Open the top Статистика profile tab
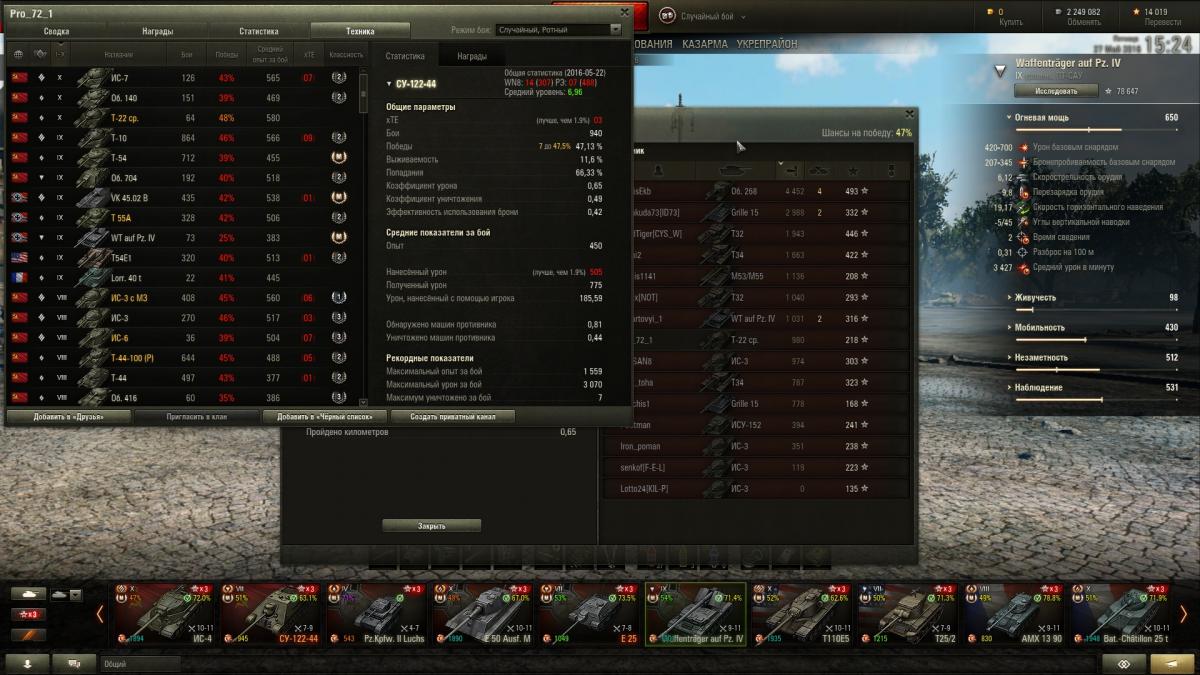 pyautogui.click(x=258, y=31)
